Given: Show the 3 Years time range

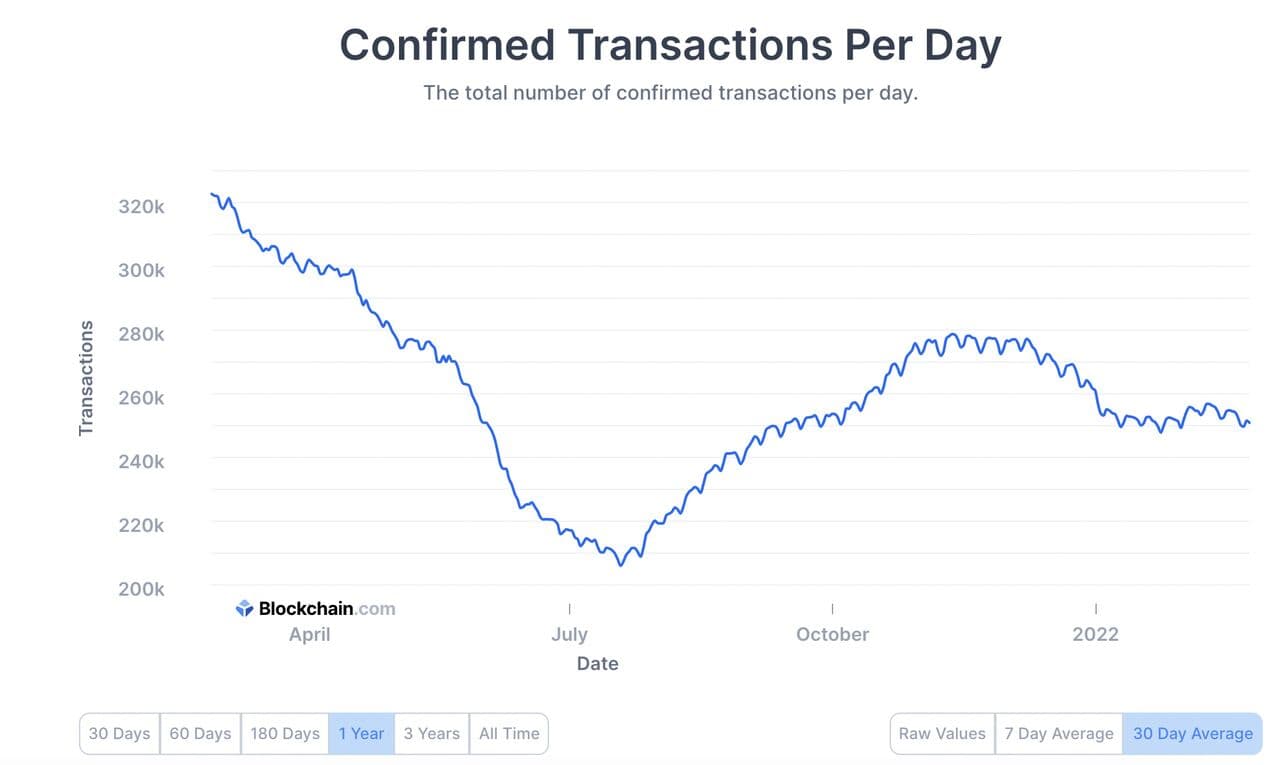Looking at the screenshot, I should [x=432, y=733].
